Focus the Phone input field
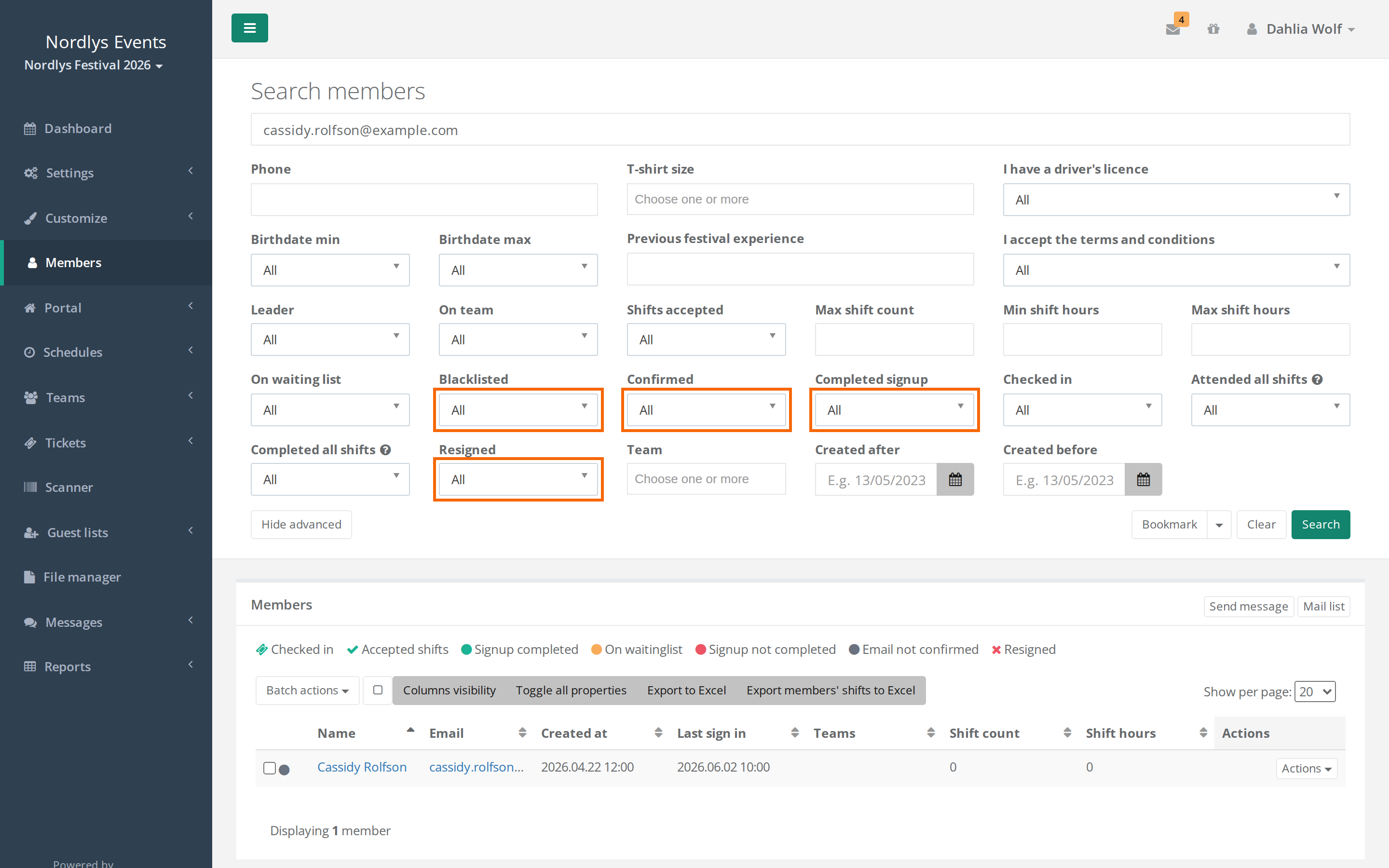 [x=423, y=200]
